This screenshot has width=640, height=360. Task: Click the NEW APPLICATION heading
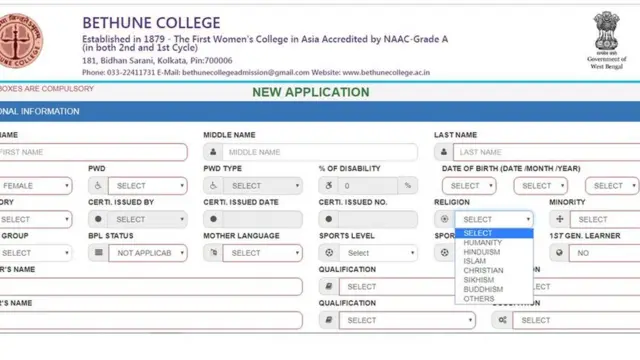[x=311, y=92]
